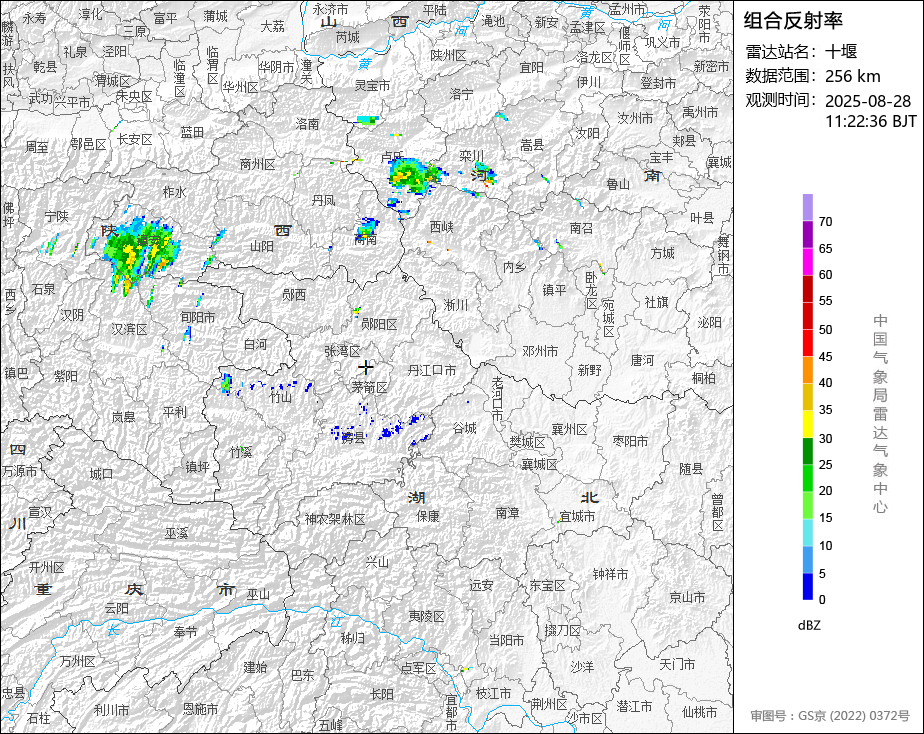Click the legend label 0

click(823, 600)
